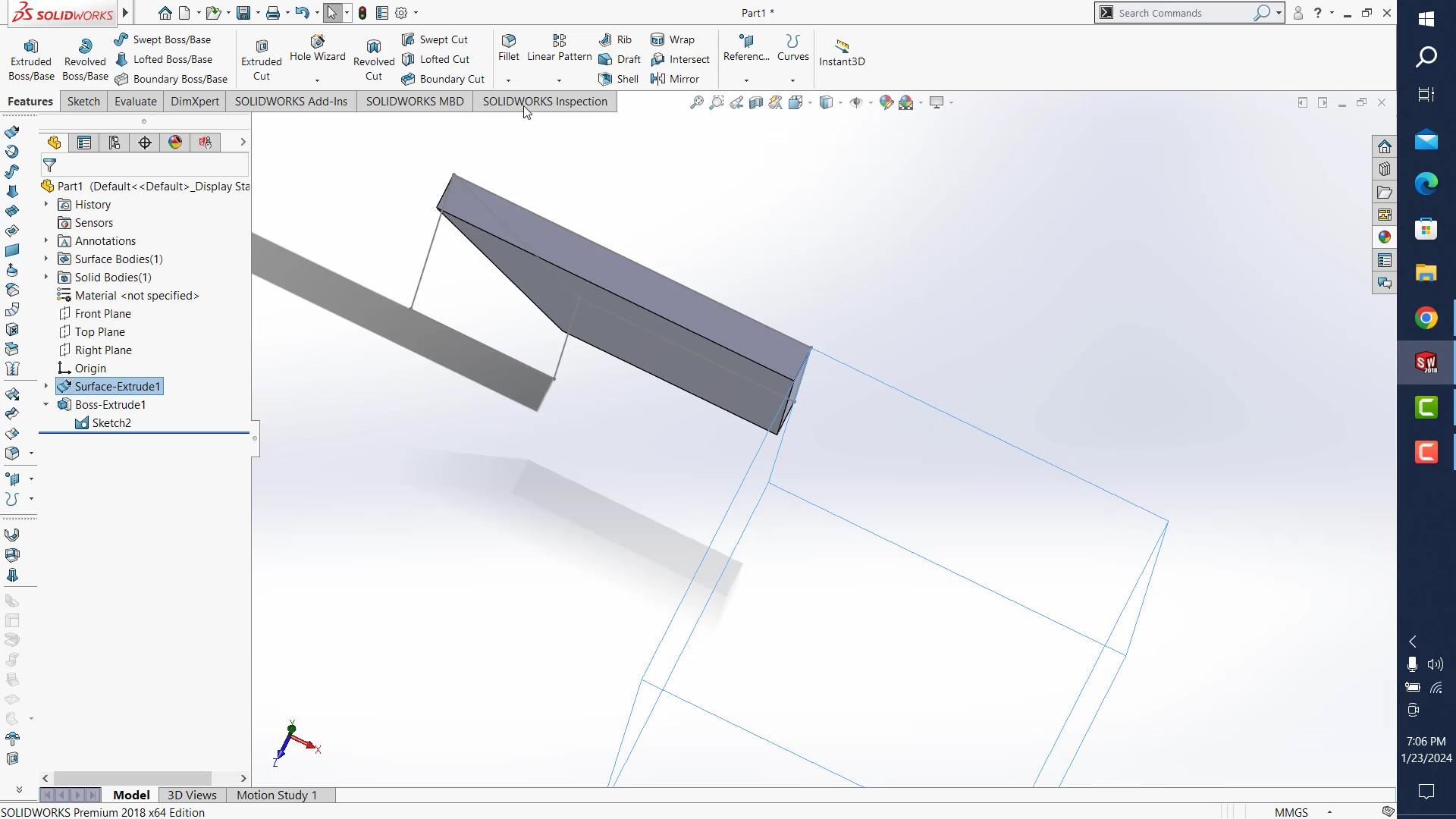Open the SOLIDWORKS Add-Ins tab
This screenshot has width=1456, height=819.
pyautogui.click(x=290, y=101)
